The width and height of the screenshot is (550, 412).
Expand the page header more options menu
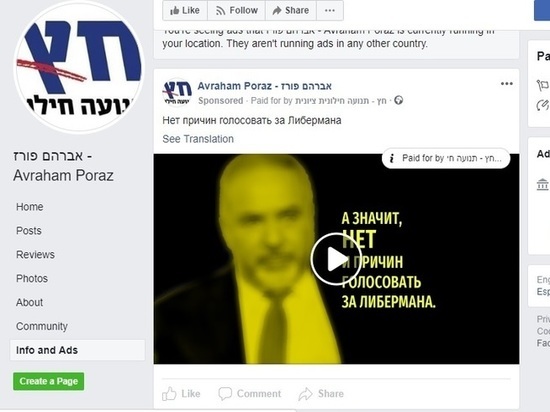330,11
